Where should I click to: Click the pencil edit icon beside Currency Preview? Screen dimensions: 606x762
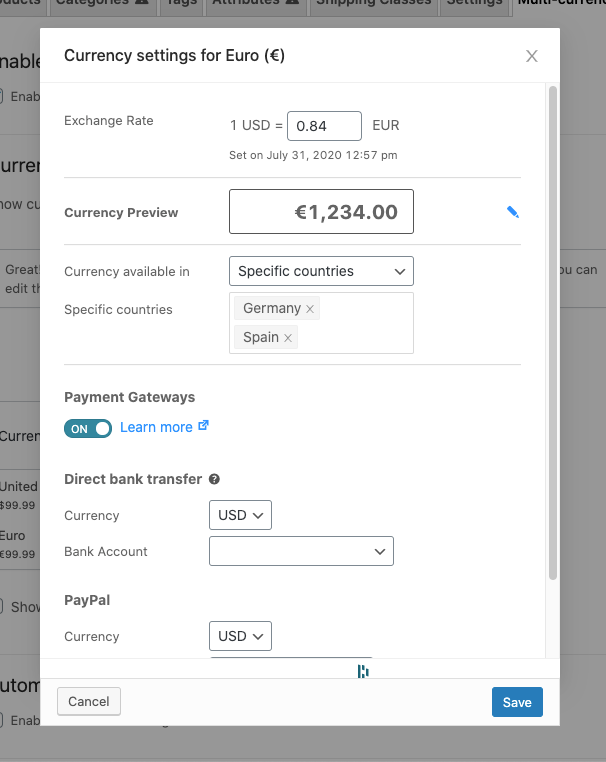pyautogui.click(x=513, y=212)
